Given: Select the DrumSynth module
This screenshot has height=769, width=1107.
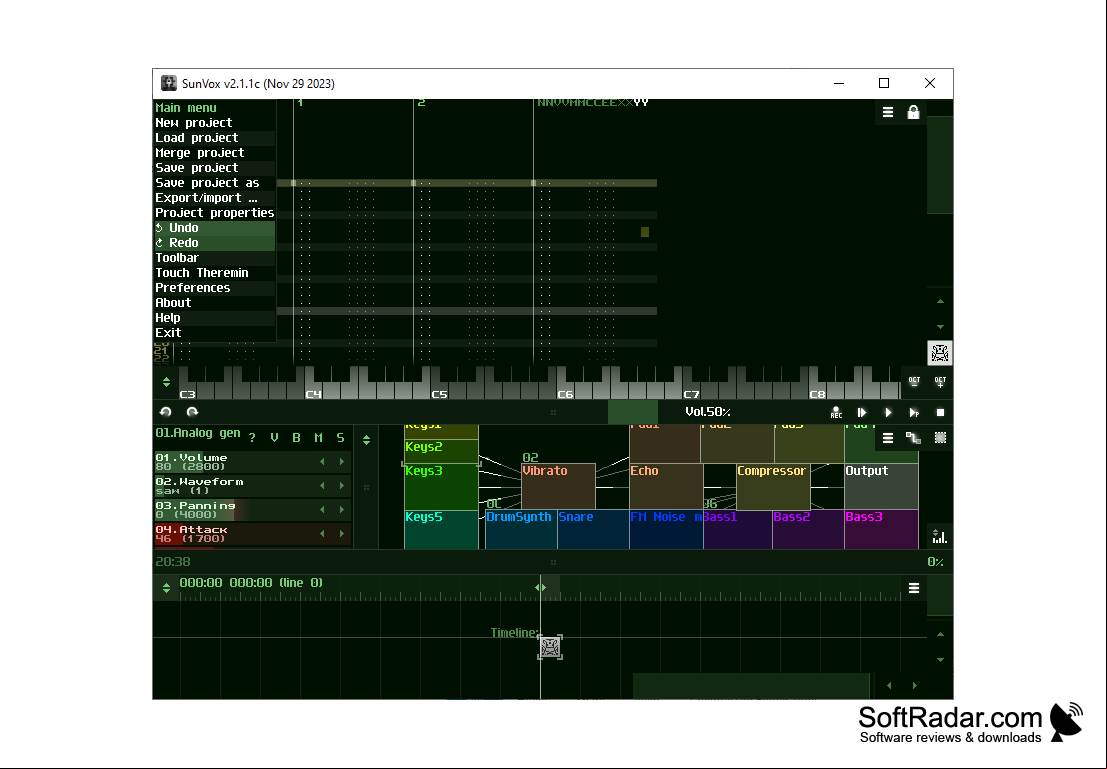Looking at the screenshot, I should pos(521,530).
